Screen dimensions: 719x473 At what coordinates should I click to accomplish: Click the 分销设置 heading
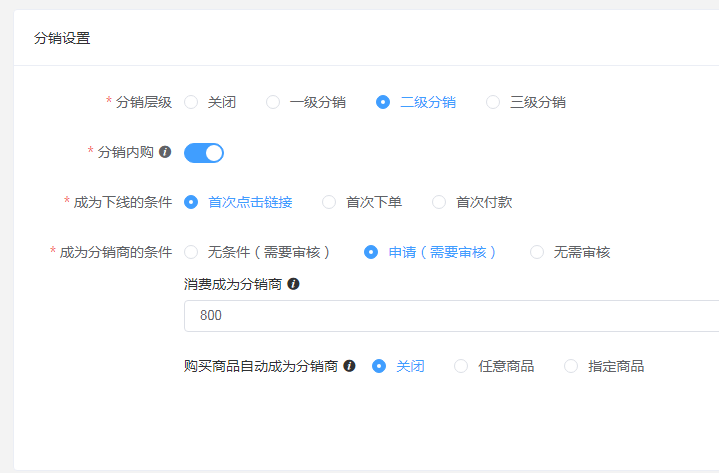(x=62, y=38)
